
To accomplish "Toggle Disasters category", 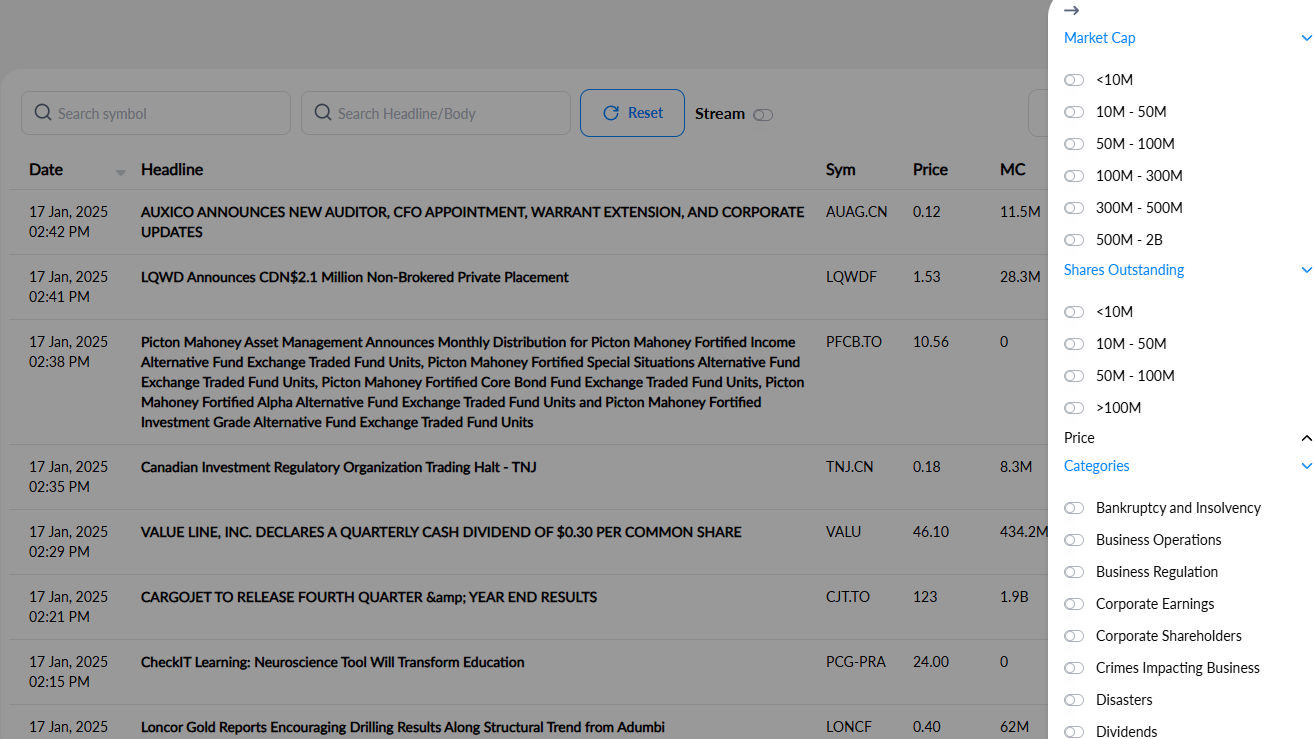I will pyautogui.click(x=1074, y=700).
